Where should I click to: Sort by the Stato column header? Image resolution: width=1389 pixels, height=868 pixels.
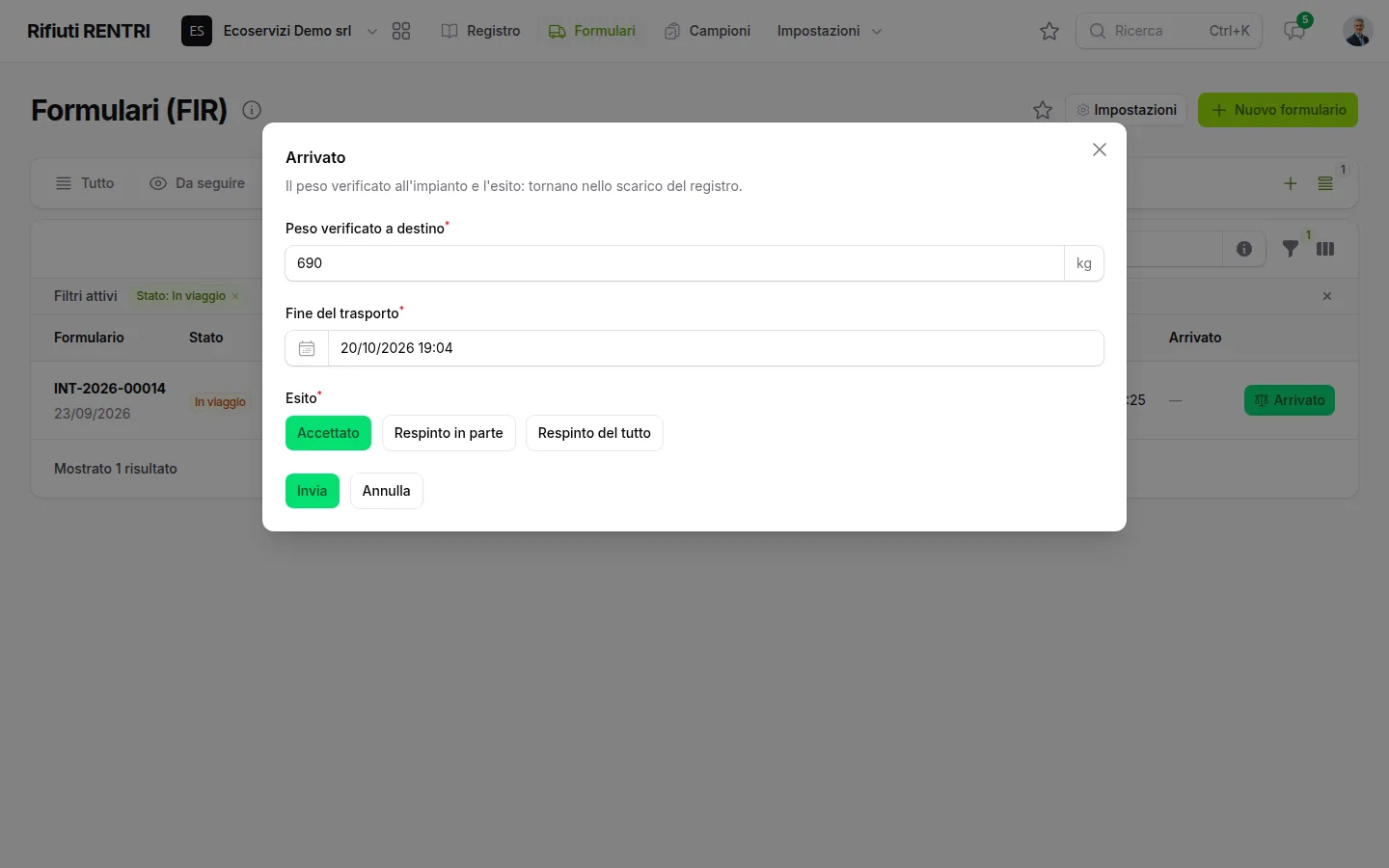[x=206, y=338]
